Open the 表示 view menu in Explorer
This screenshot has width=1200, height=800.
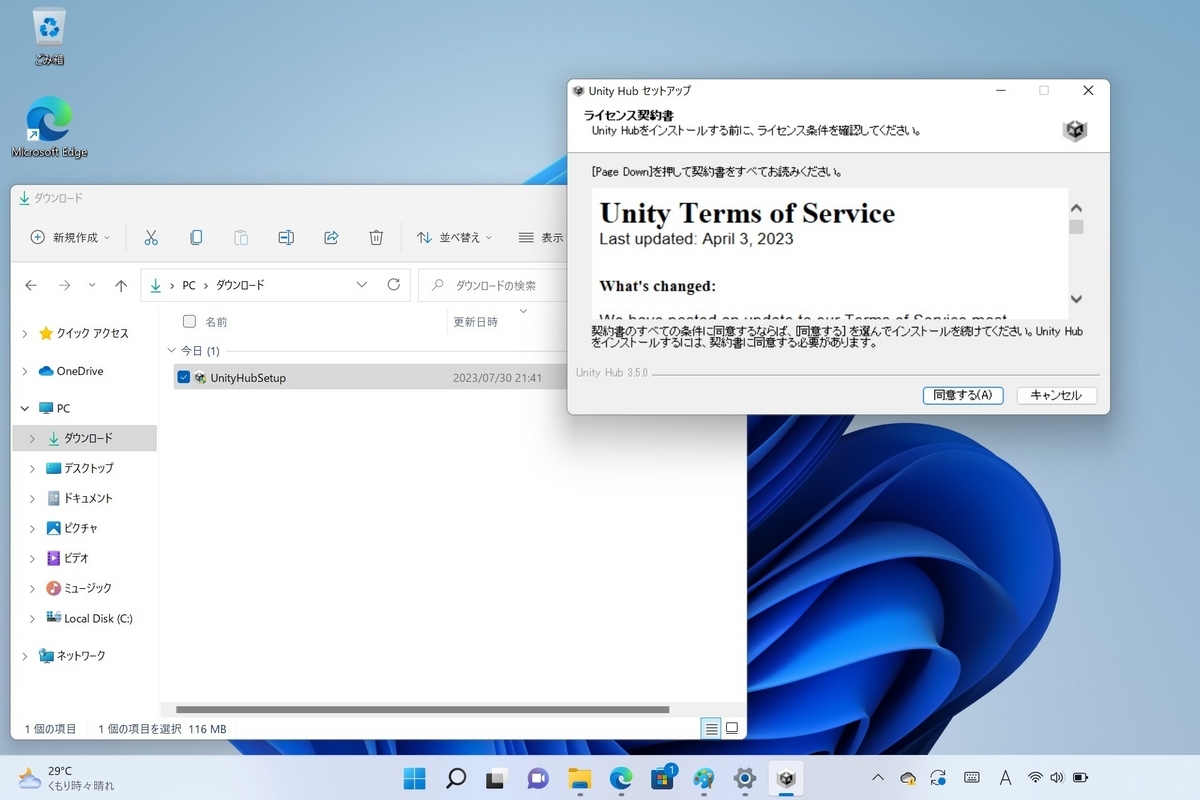(x=541, y=237)
